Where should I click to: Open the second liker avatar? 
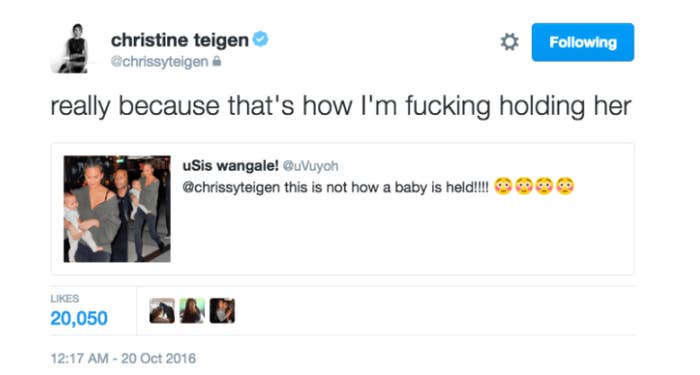point(192,311)
